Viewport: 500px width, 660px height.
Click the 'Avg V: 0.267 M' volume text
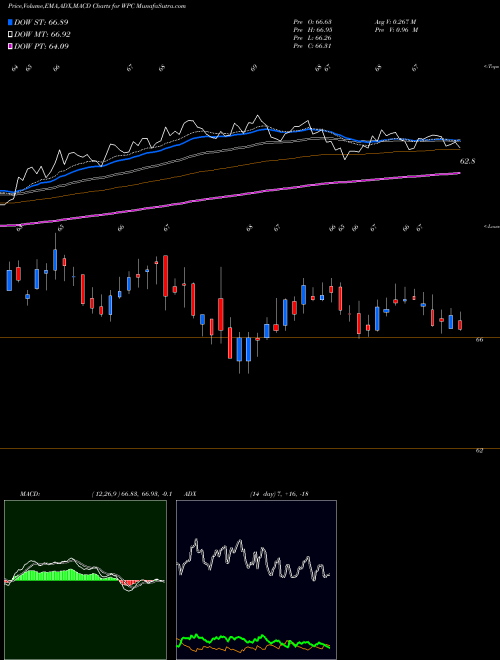(395, 22)
